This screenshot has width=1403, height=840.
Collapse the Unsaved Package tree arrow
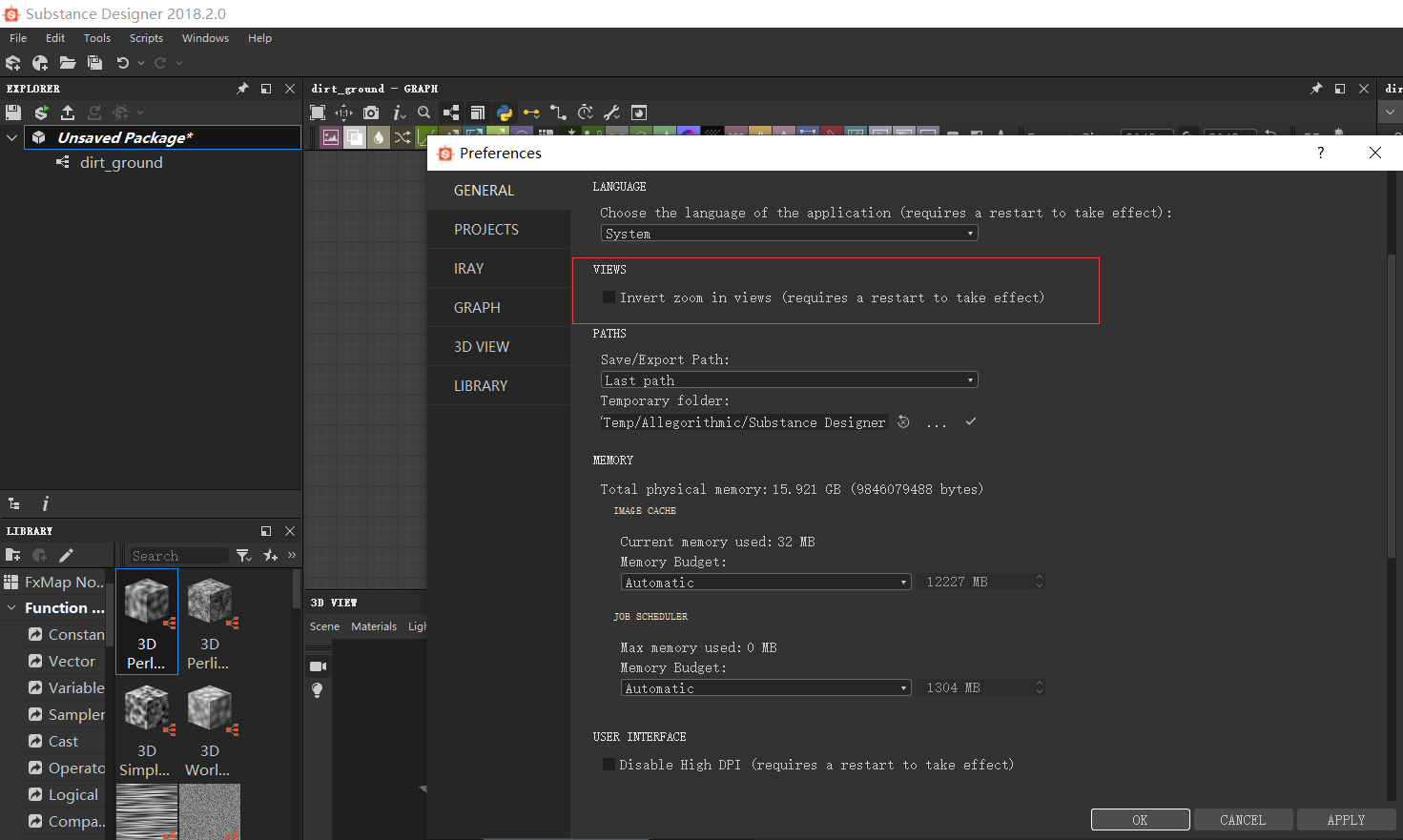[12, 137]
